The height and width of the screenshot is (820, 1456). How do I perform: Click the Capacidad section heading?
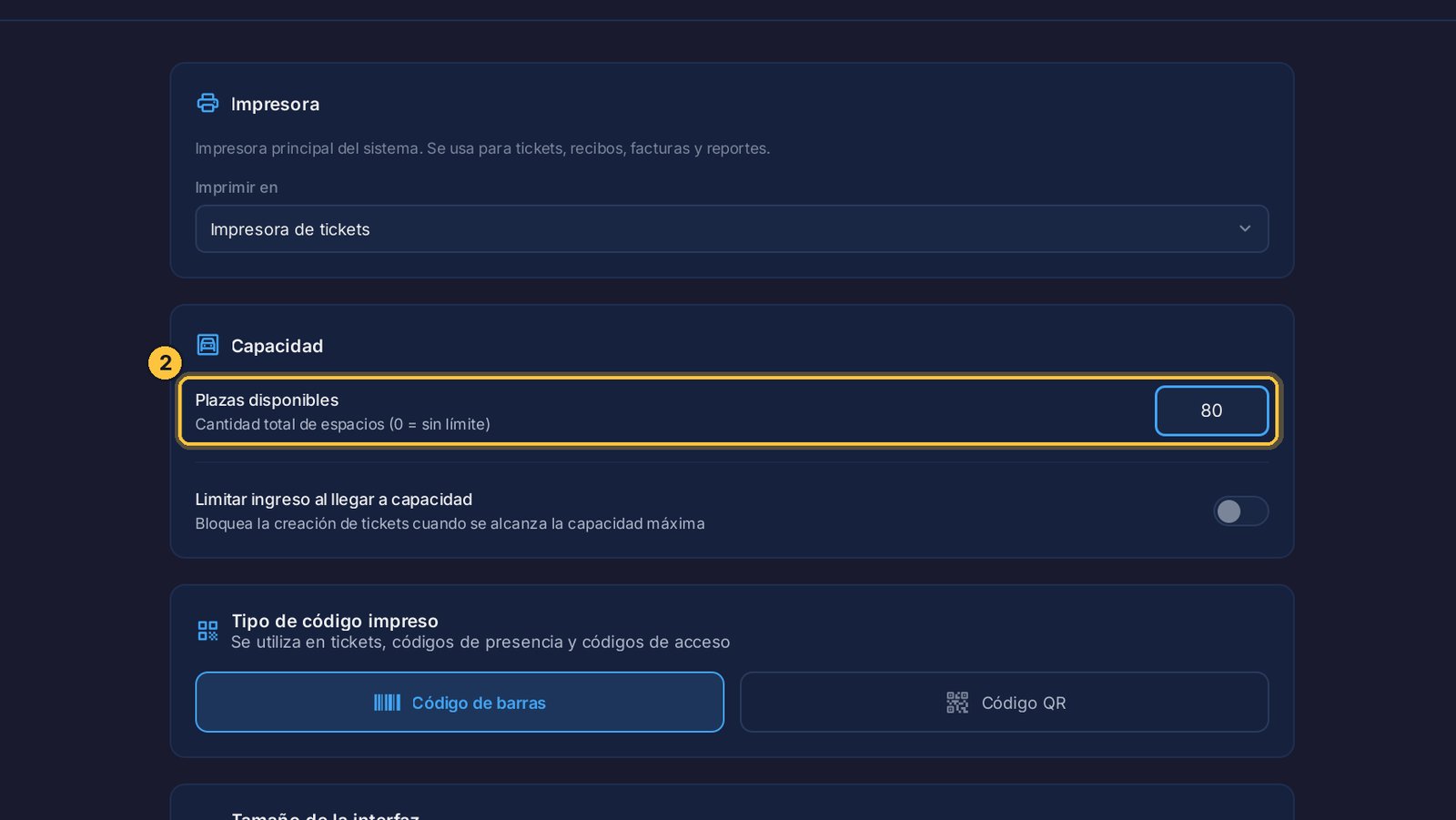click(277, 346)
